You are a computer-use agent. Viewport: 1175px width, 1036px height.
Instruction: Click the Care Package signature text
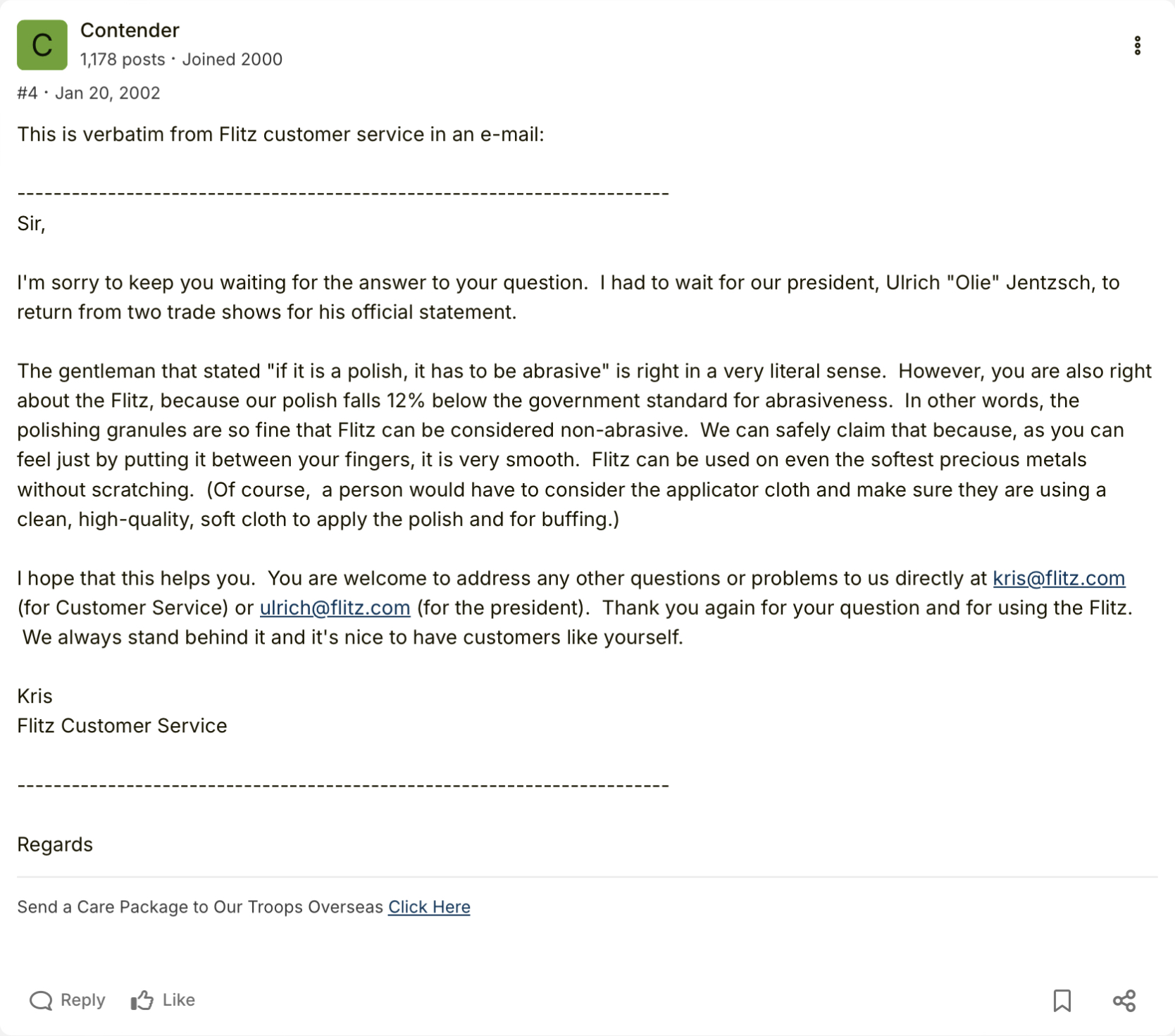[x=200, y=907]
